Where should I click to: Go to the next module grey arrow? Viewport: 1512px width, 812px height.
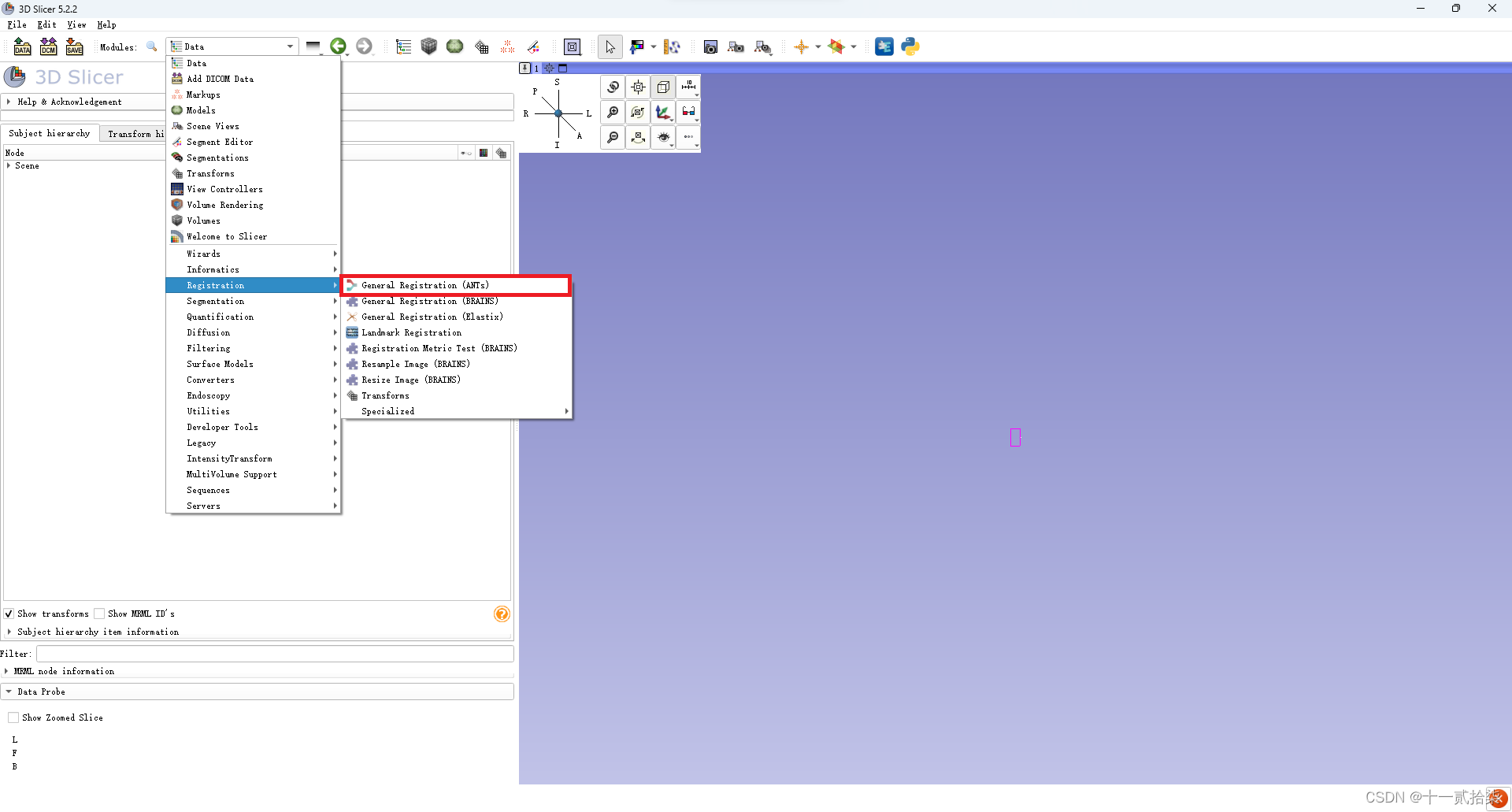coord(364,46)
